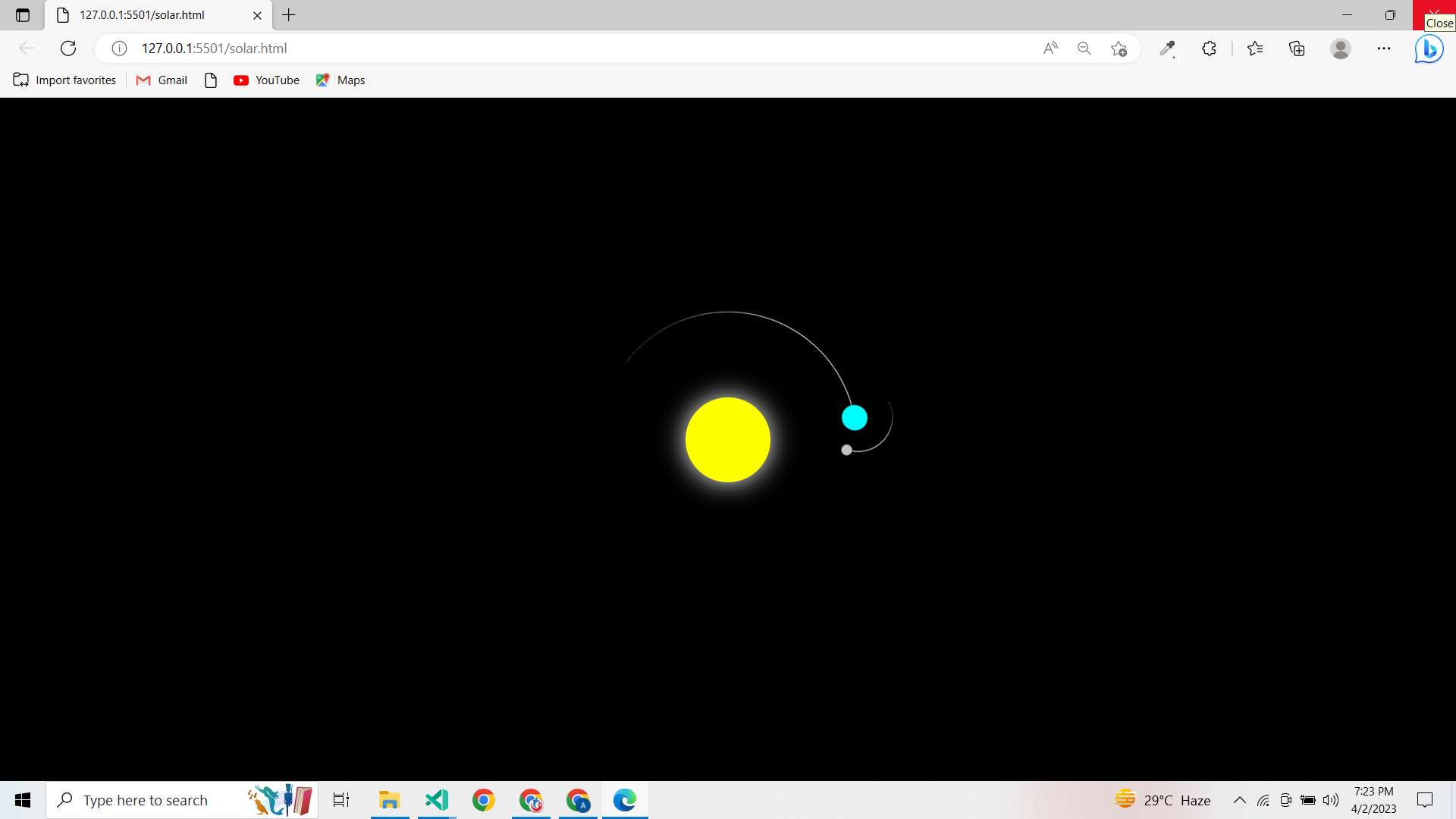Screen dimensions: 1456x819
Task: Launch Visual Studio Code from the taskbar
Action: pos(437,800)
